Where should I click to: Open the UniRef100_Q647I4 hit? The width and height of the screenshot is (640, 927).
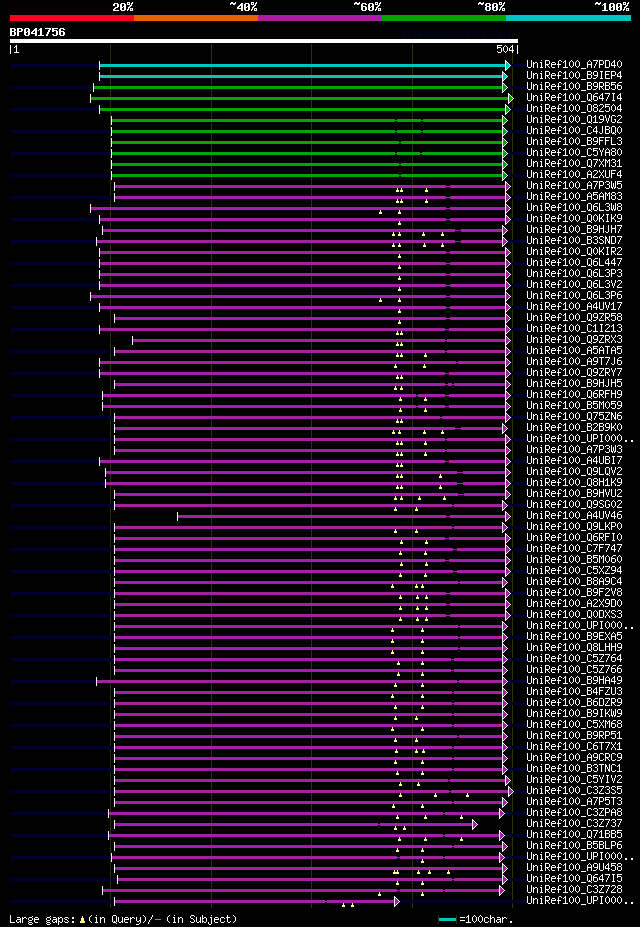(574, 98)
